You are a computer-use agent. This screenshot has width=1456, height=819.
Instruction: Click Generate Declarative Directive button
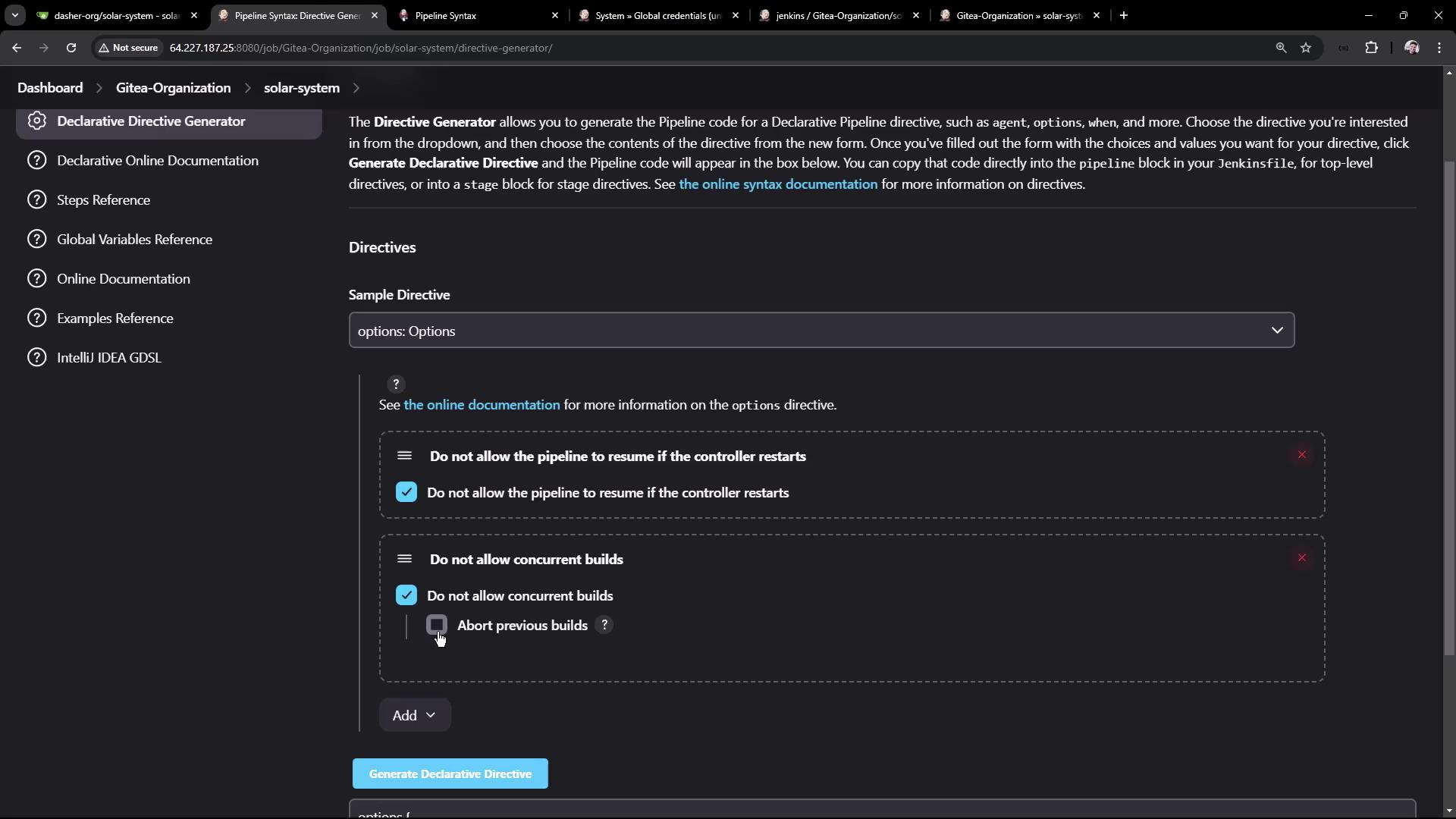point(450,773)
